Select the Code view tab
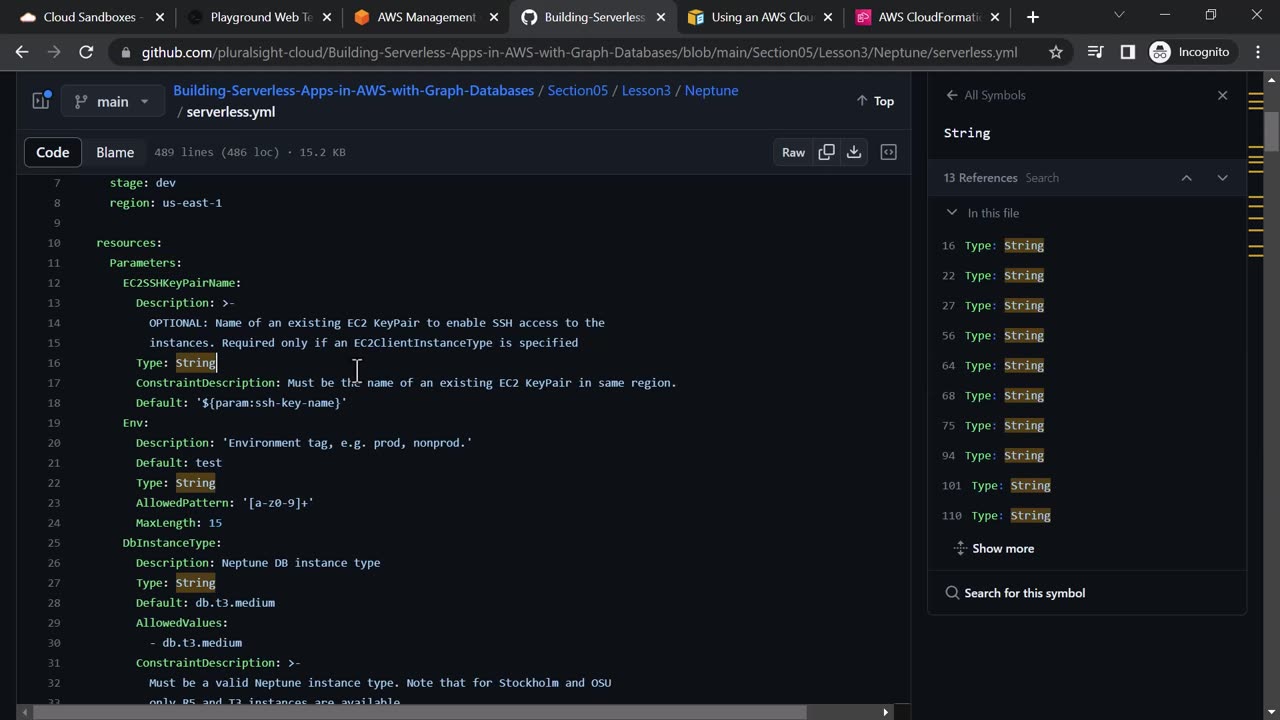The height and width of the screenshot is (720, 1280). point(53,152)
